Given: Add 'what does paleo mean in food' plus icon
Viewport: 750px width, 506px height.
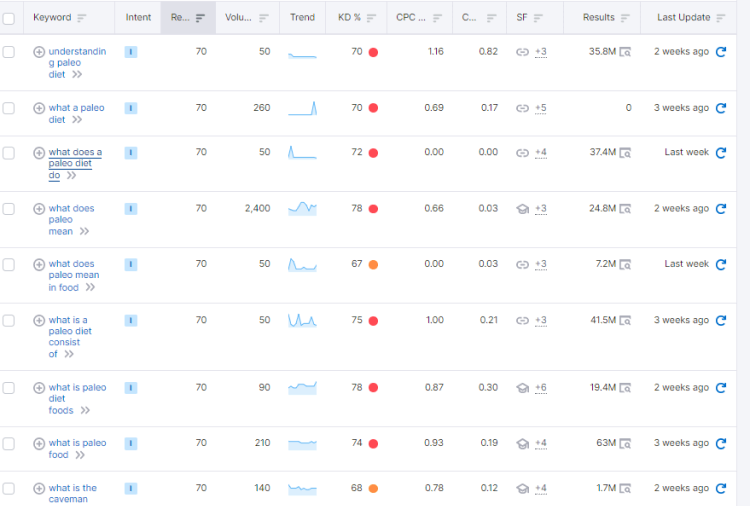Looking at the screenshot, I should (39, 264).
